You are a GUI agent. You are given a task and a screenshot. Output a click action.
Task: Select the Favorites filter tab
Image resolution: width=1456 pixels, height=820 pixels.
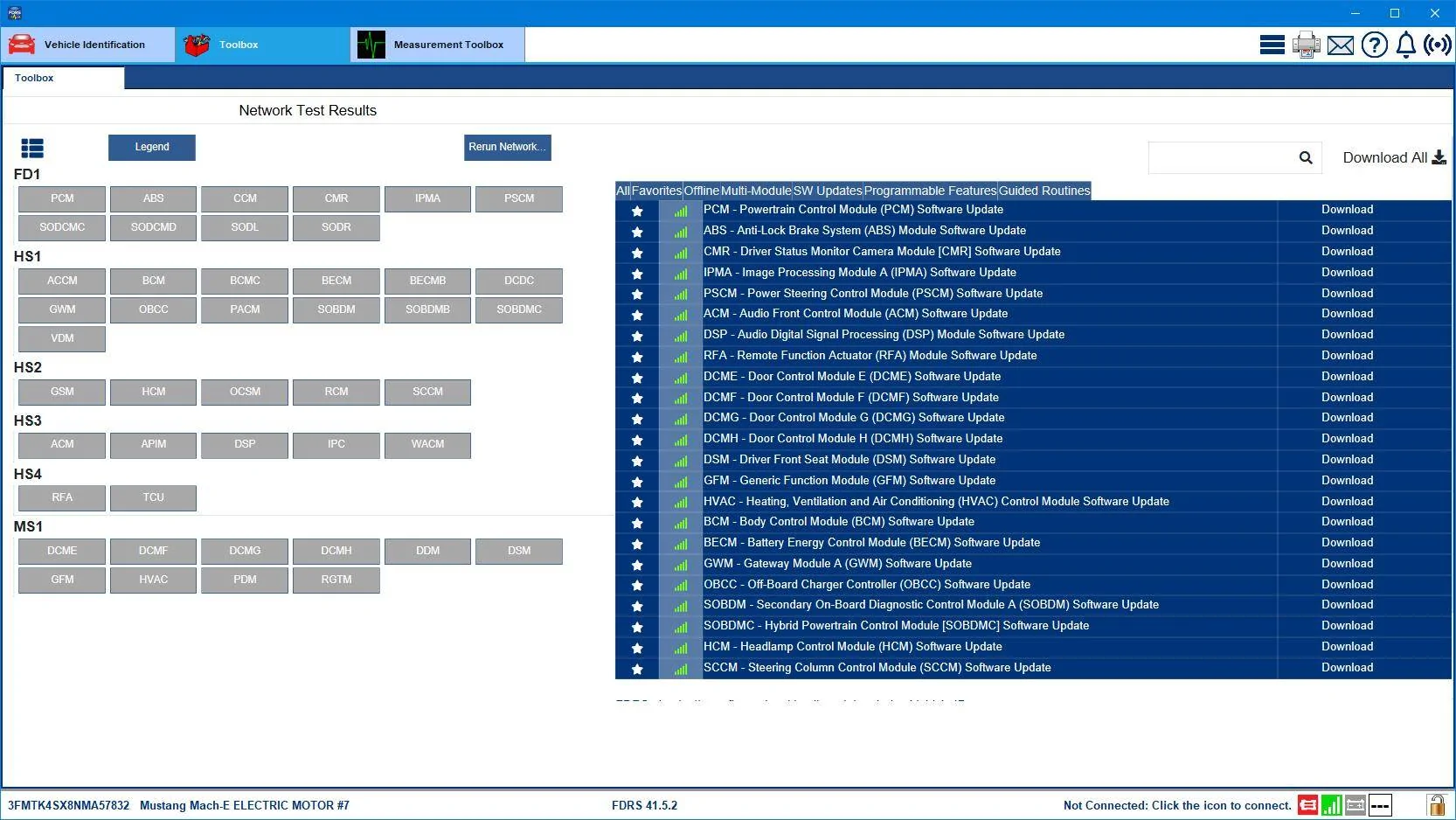click(656, 191)
